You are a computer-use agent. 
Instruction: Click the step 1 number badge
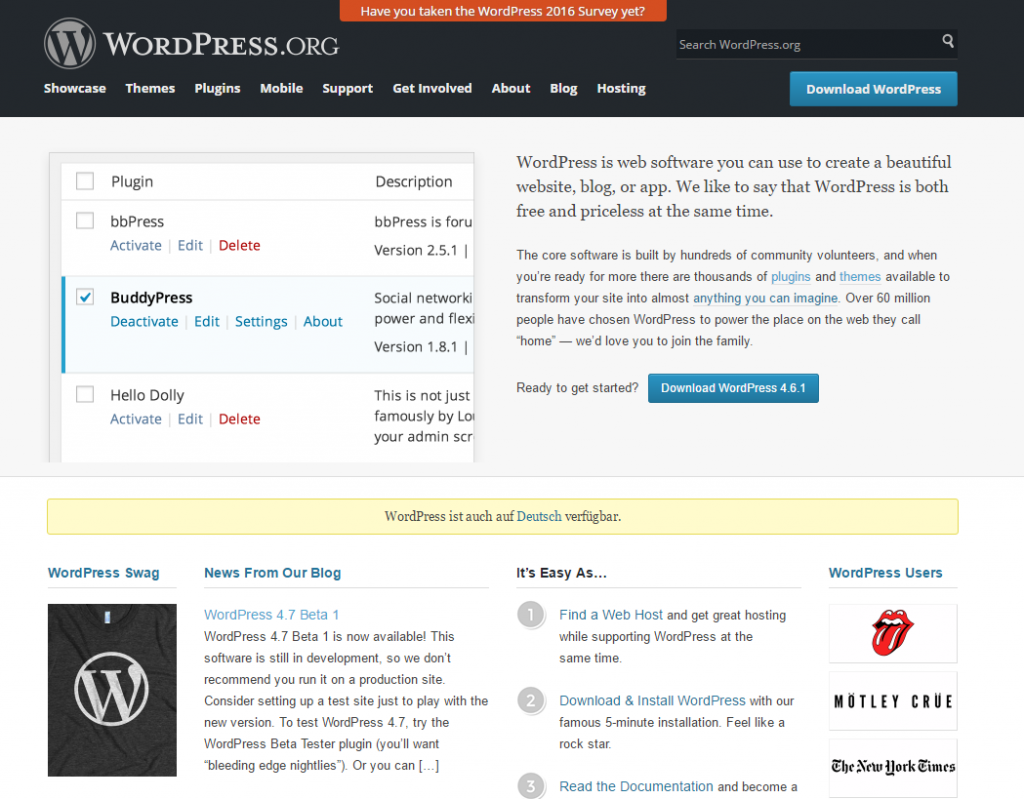tap(530, 614)
